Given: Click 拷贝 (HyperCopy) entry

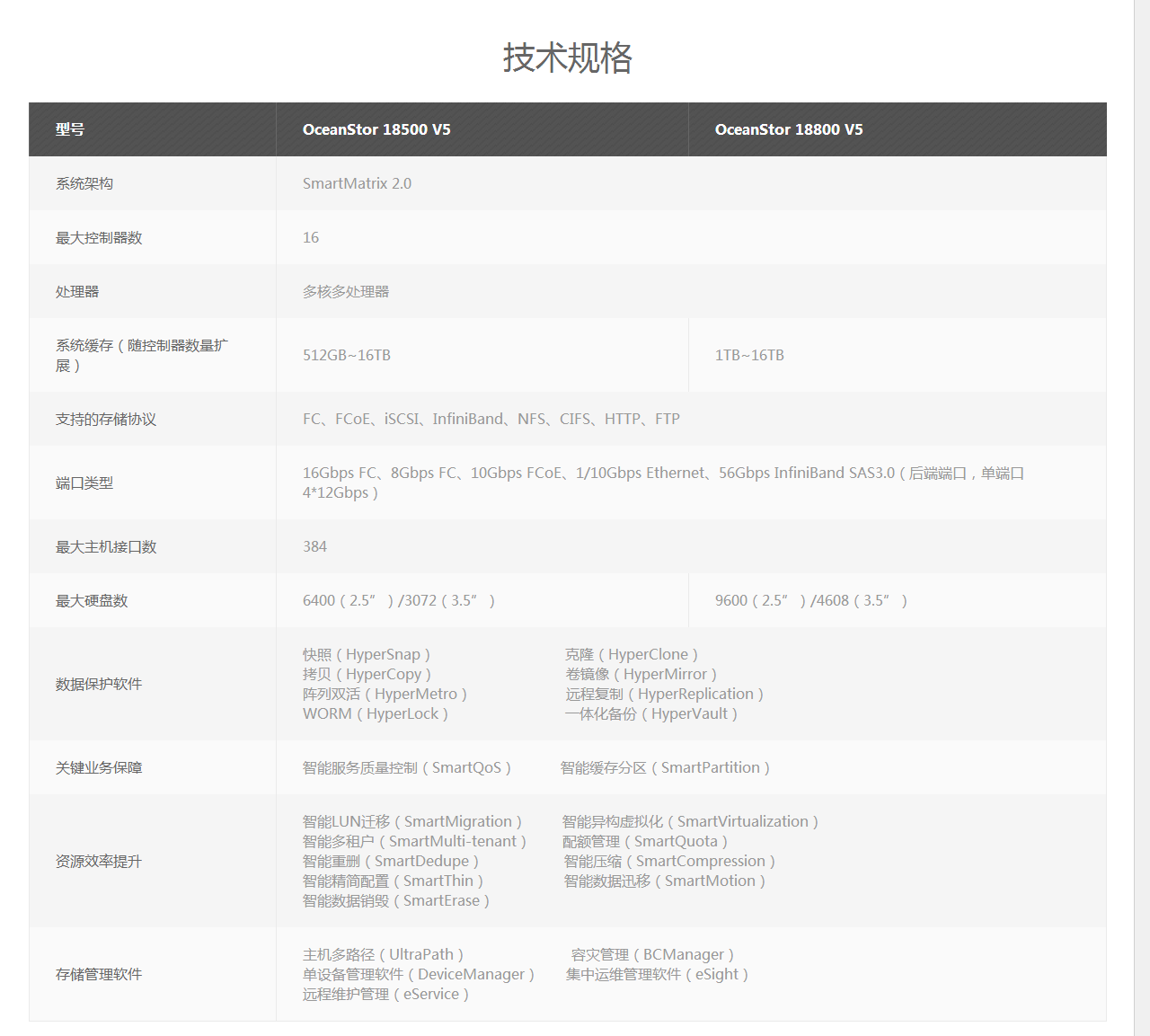Looking at the screenshot, I should (367, 674).
